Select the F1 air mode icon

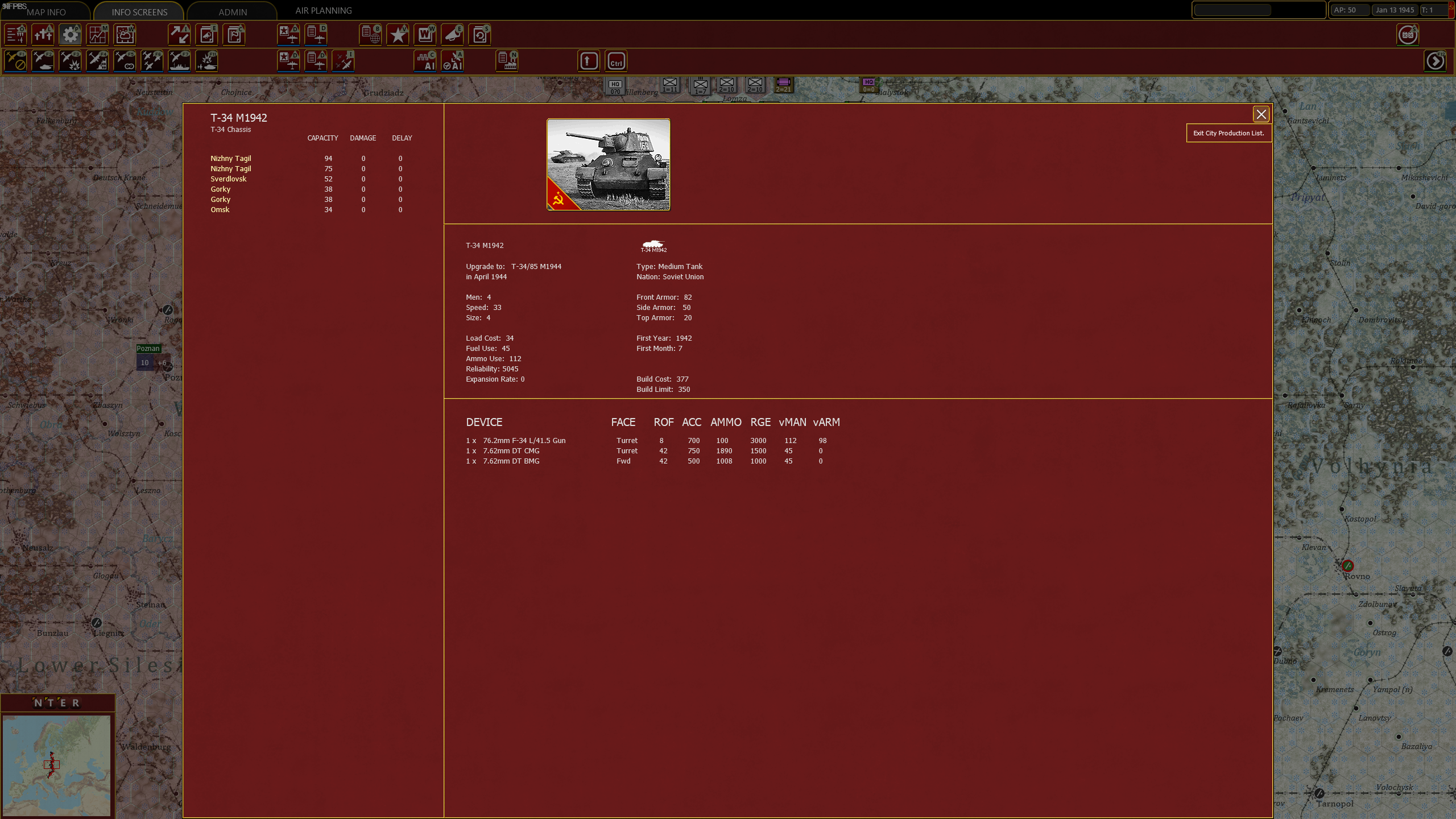15,61
